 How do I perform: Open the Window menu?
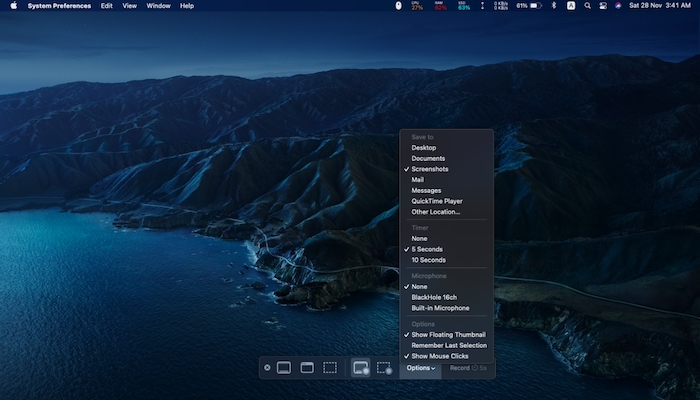158,6
